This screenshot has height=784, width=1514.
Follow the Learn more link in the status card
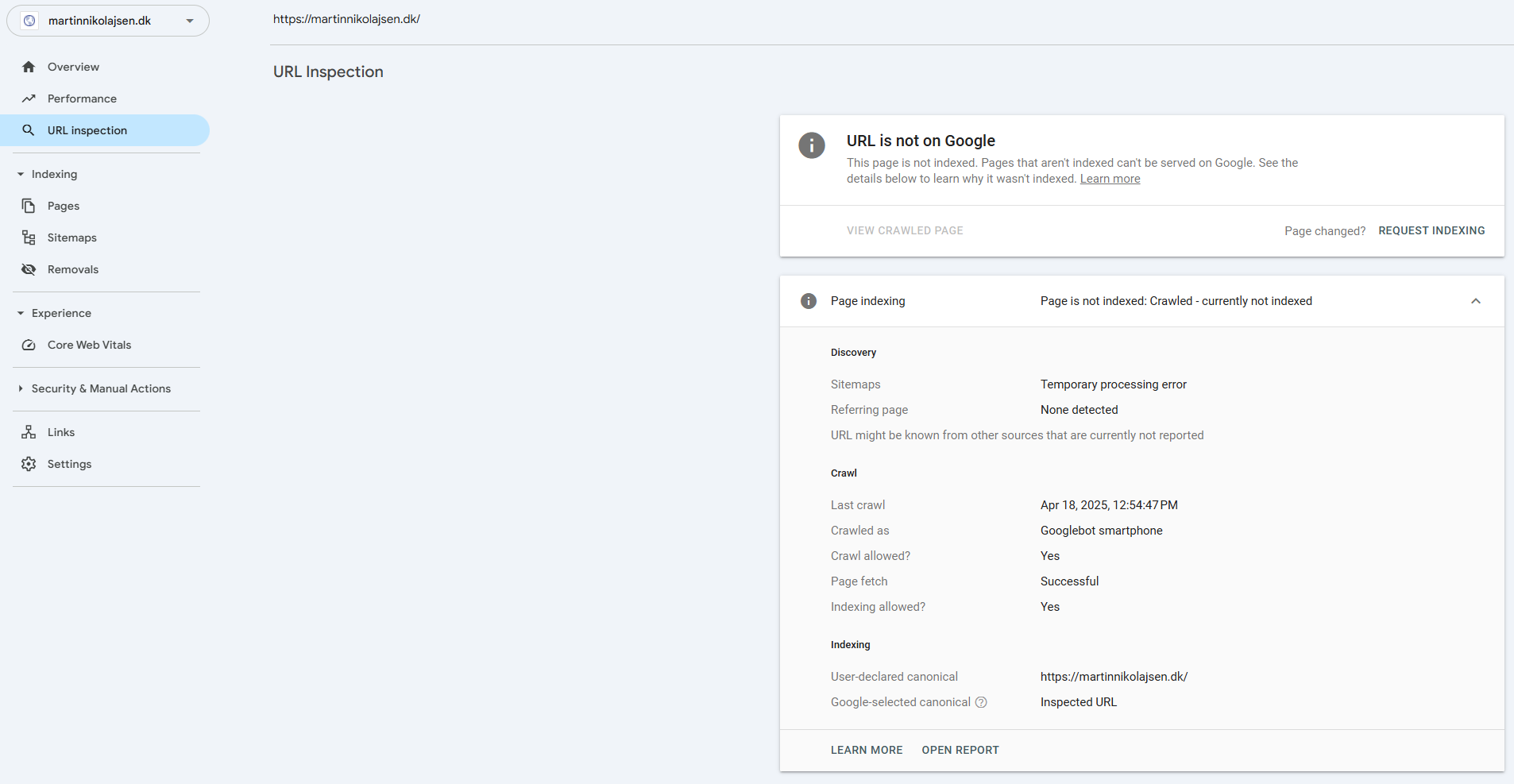[1110, 179]
